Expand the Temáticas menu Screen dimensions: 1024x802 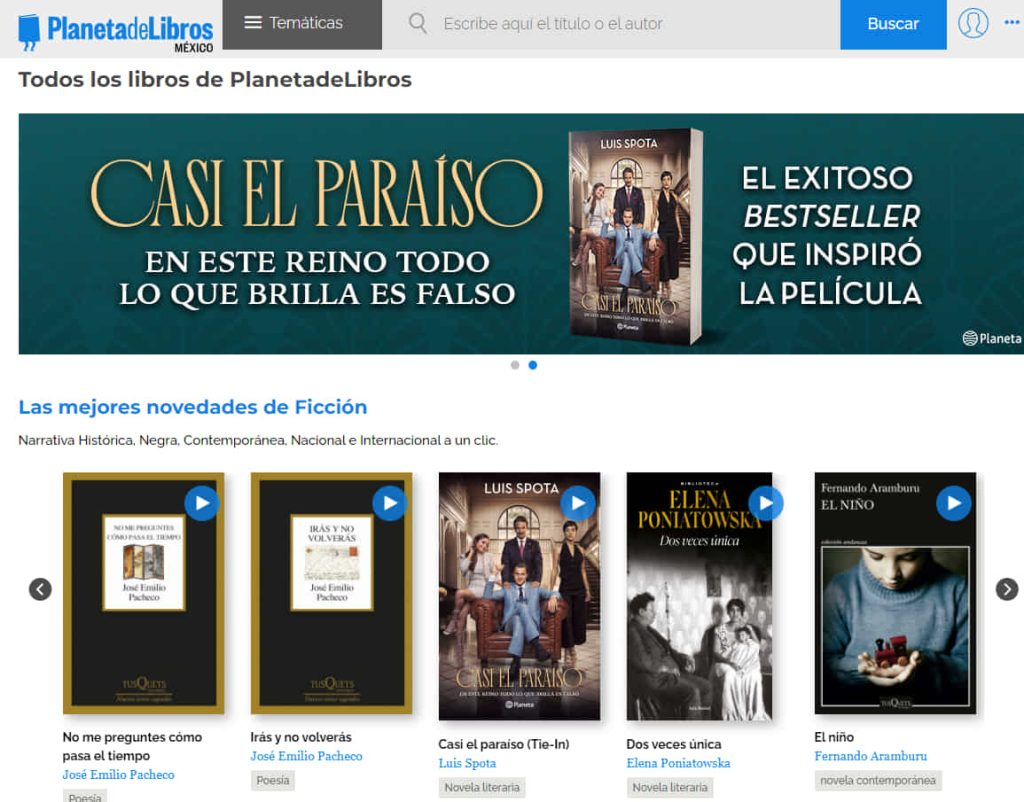302,24
